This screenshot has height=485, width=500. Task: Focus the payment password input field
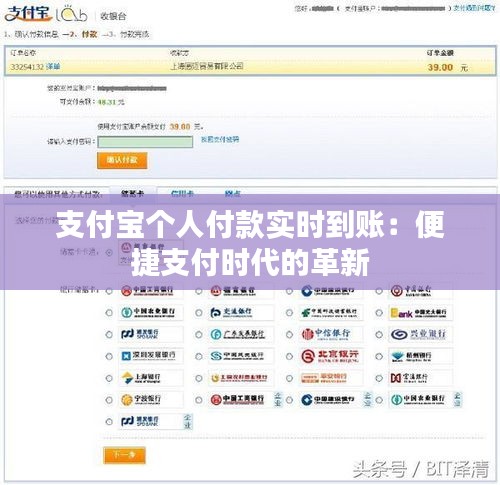(x=145, y=142)
